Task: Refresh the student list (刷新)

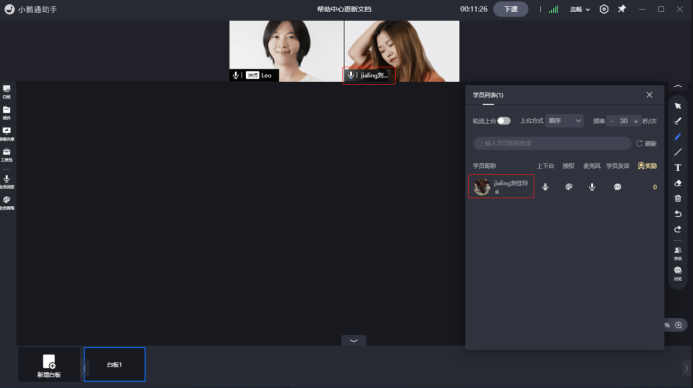Action: [646, 143]
